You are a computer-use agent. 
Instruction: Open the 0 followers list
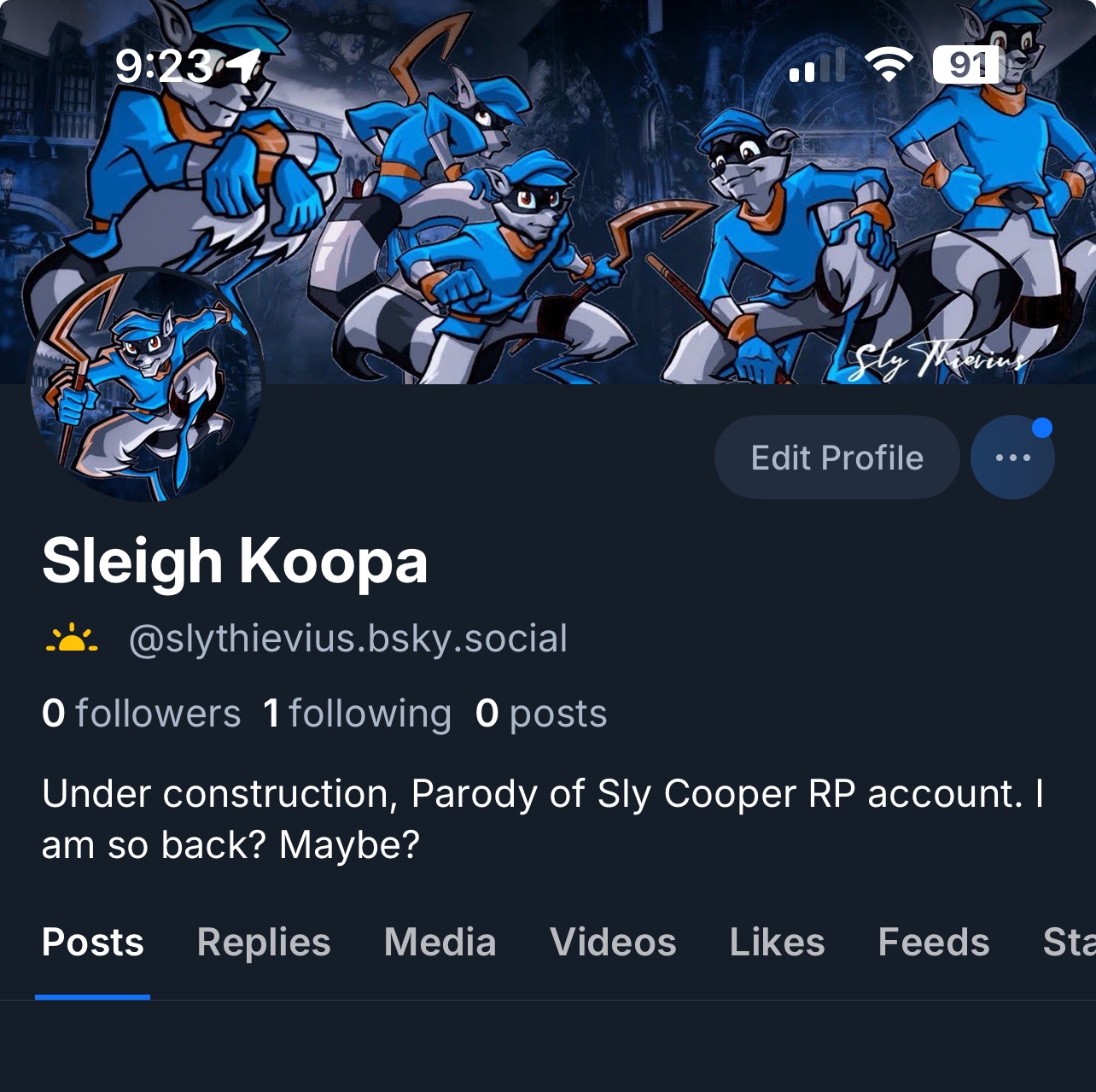pyautogui.click(x=142, y=713)
